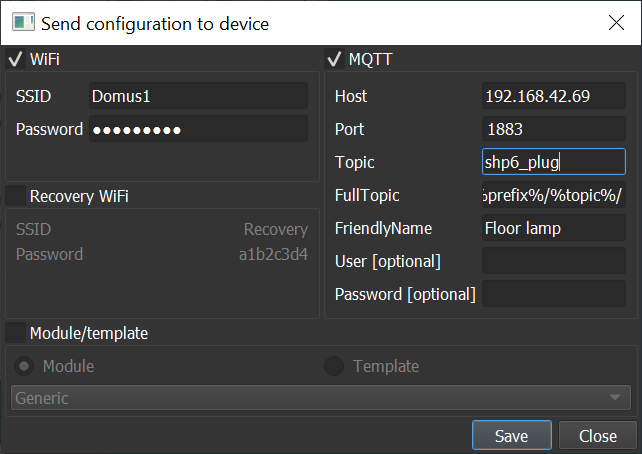The image size is (642, 454).
Task: Uncheck the WiFi checkbox
Action: point(15,60)
